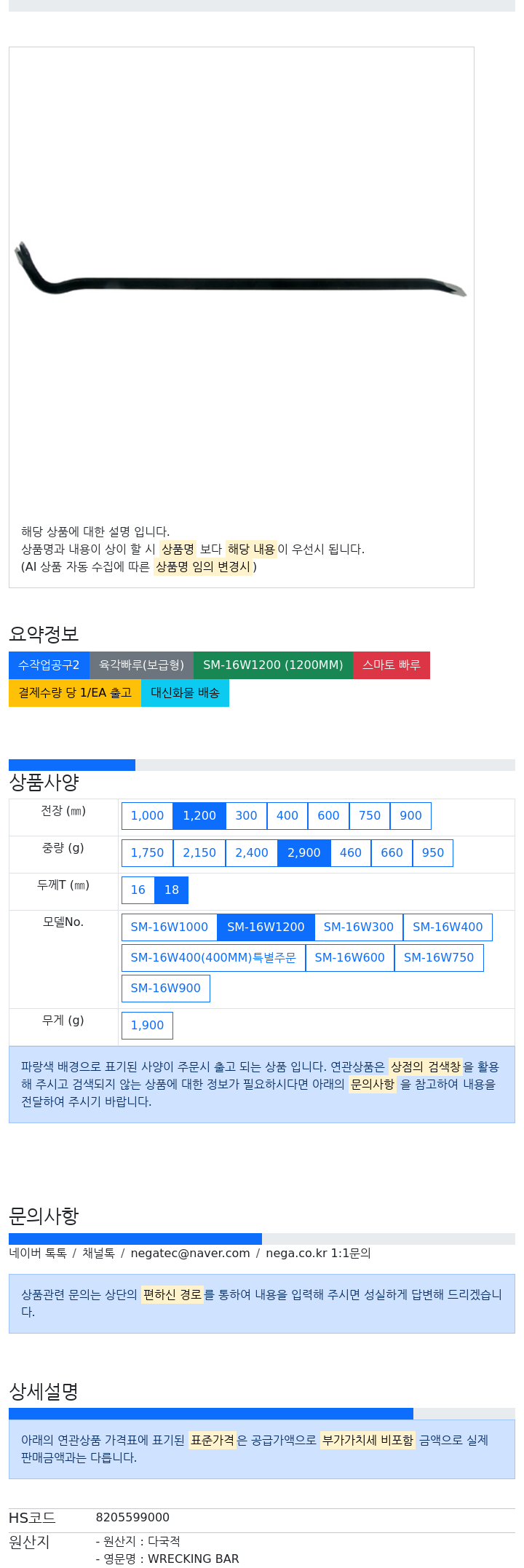Pick the 2,400 g weight option
This screenshot has width=524, height=1568.
pyautogui.click(x=252, y=852)
